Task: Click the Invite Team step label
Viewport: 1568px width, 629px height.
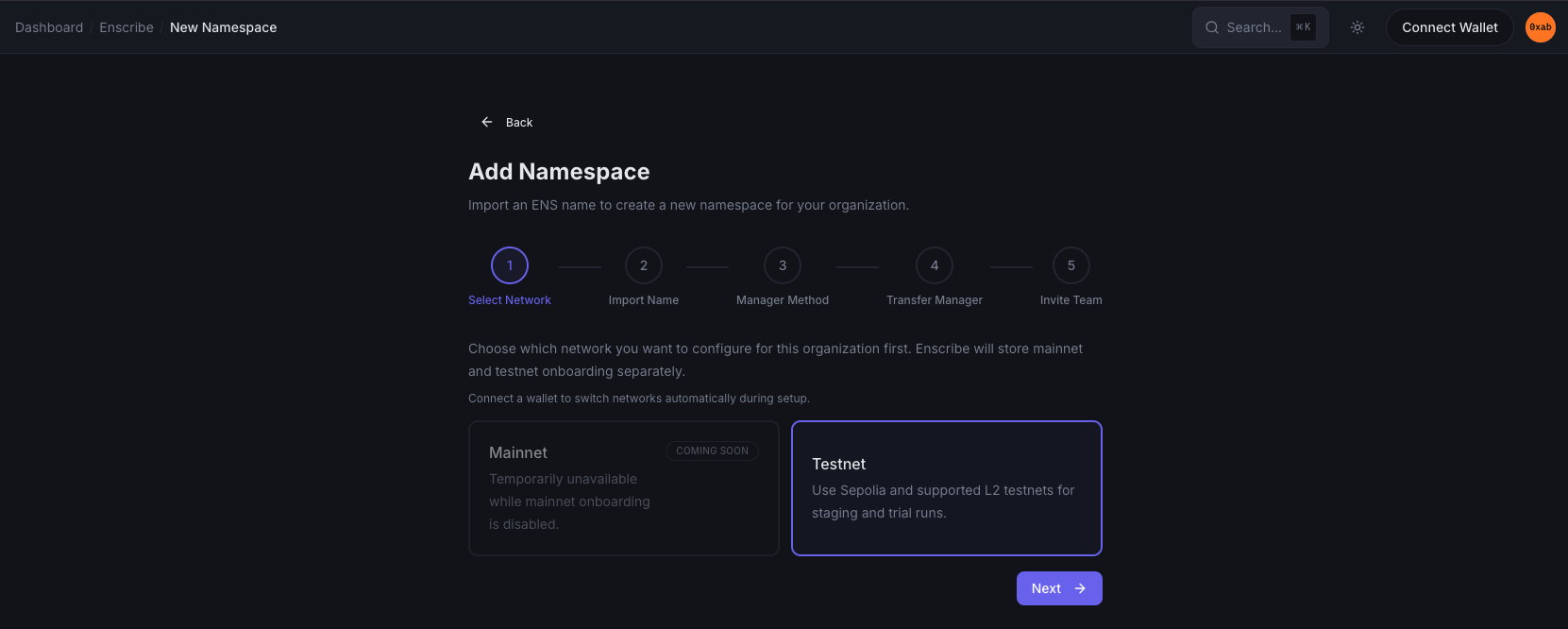Action: click(x=1071, y=300)
